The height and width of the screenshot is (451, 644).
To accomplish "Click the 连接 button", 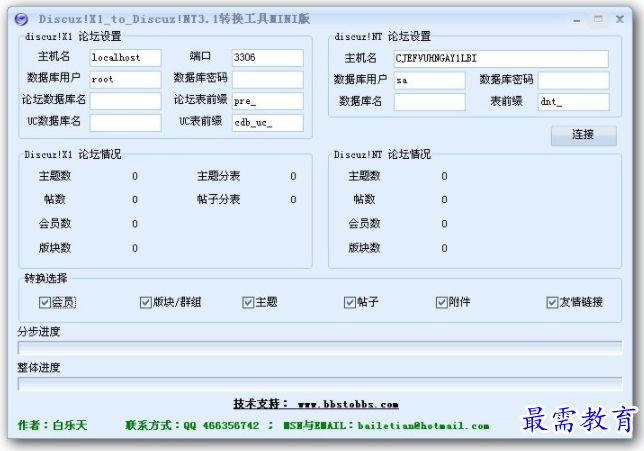I will point(584,135).
